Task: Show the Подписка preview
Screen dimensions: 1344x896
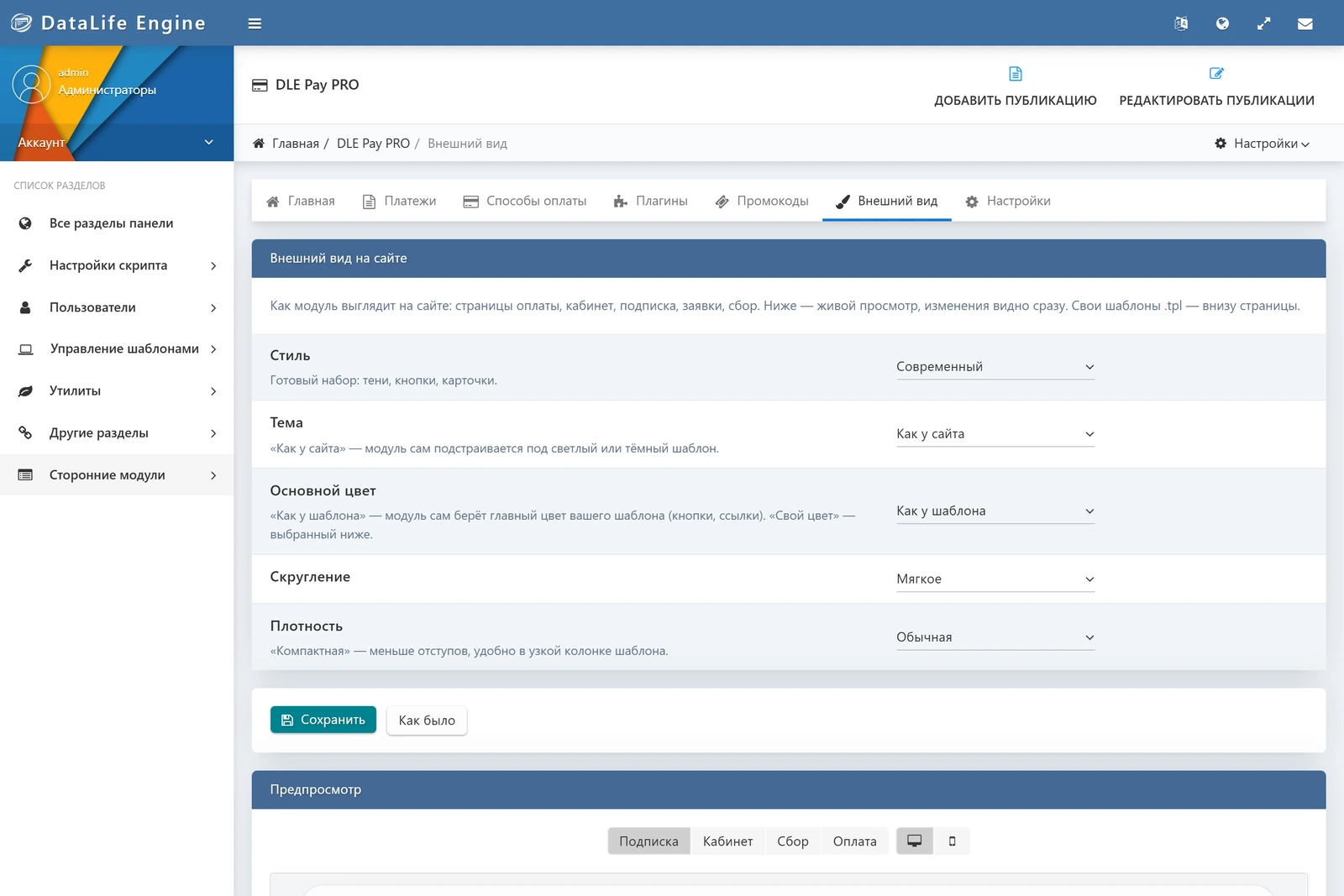Action: (x=648, y=841)
